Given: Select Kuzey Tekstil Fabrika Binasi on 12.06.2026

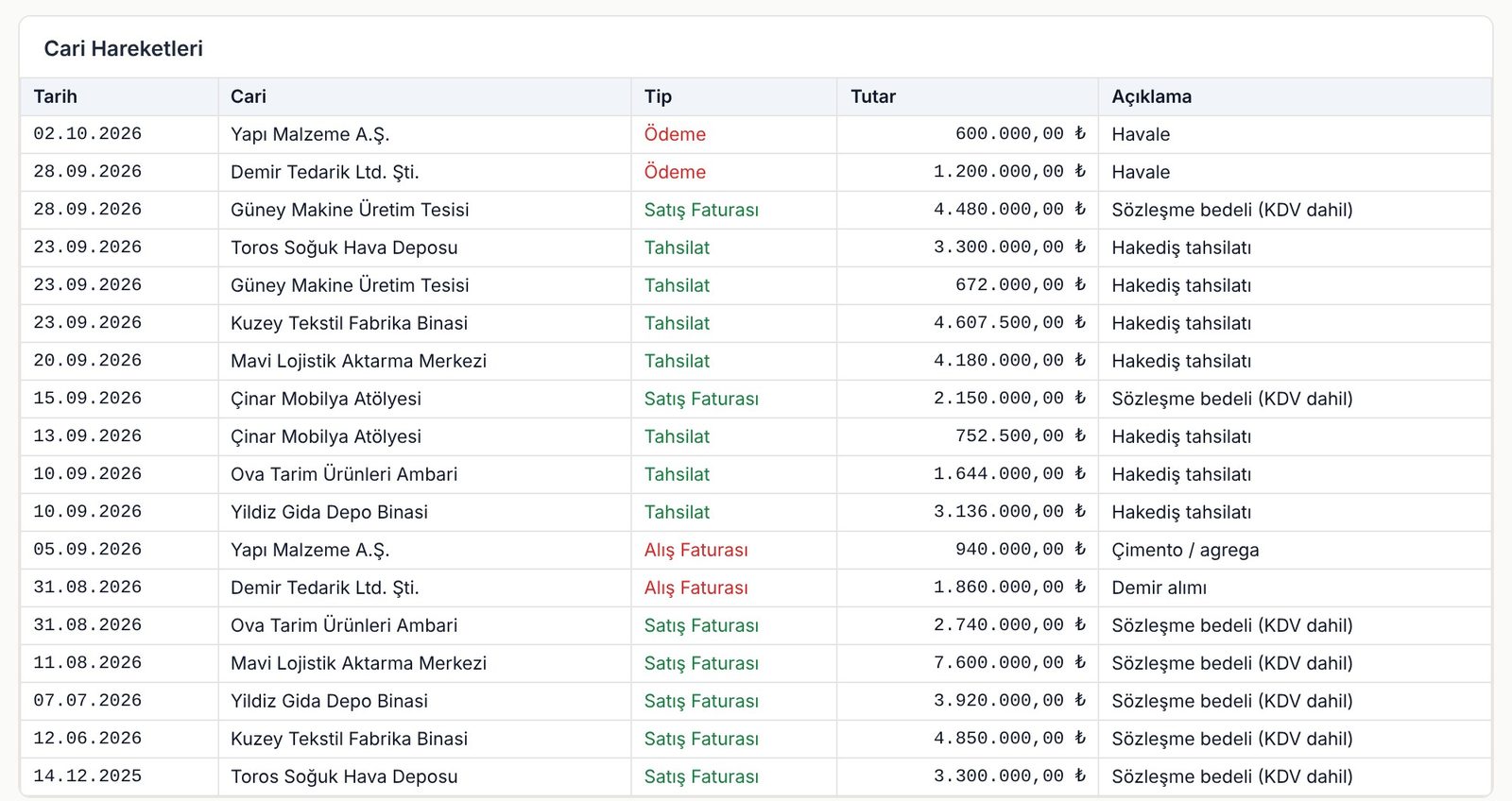Looking at the screenshot, I should click(349, 739).
